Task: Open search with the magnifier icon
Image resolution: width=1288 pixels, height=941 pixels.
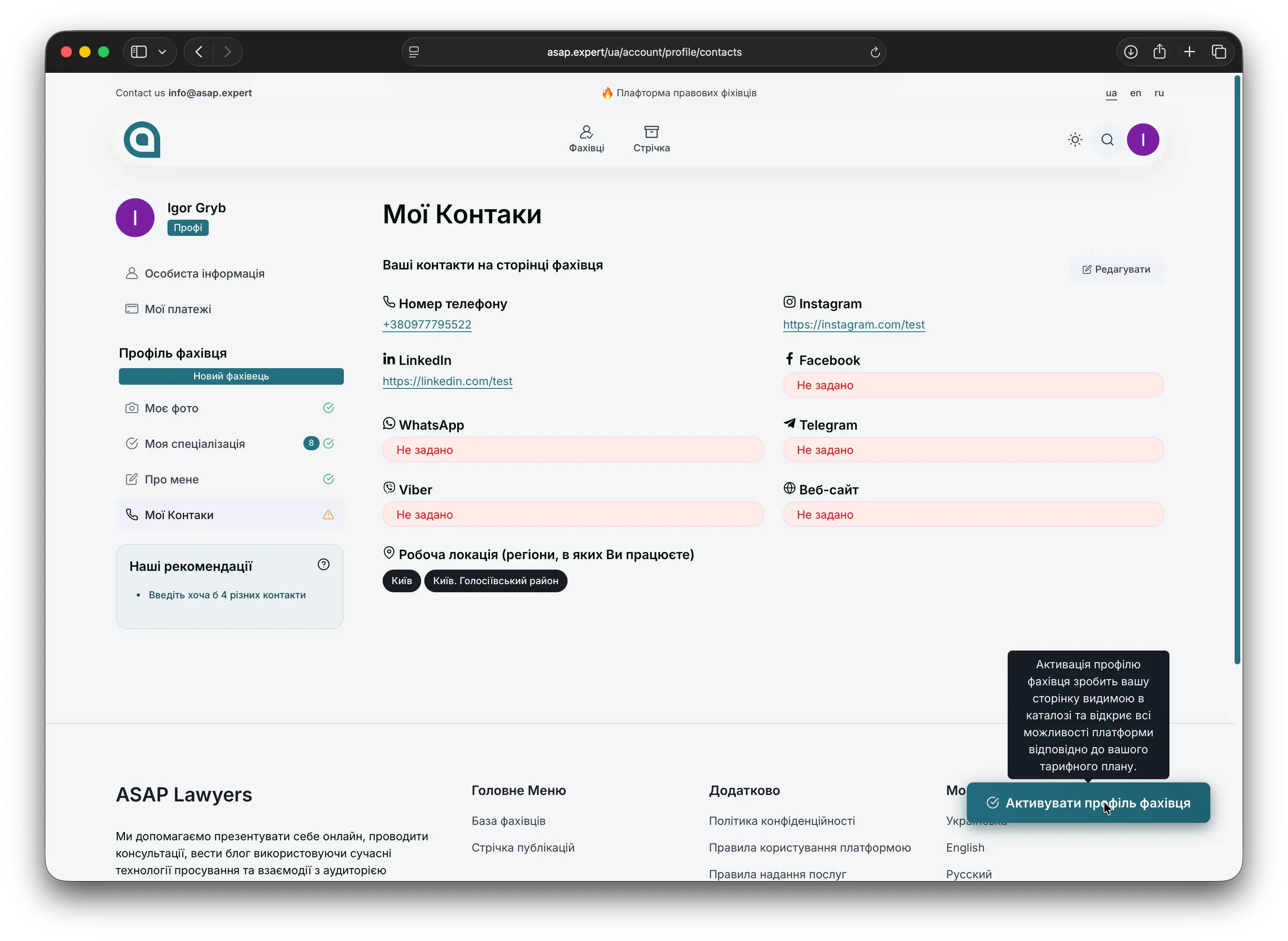Action: 1107,140
